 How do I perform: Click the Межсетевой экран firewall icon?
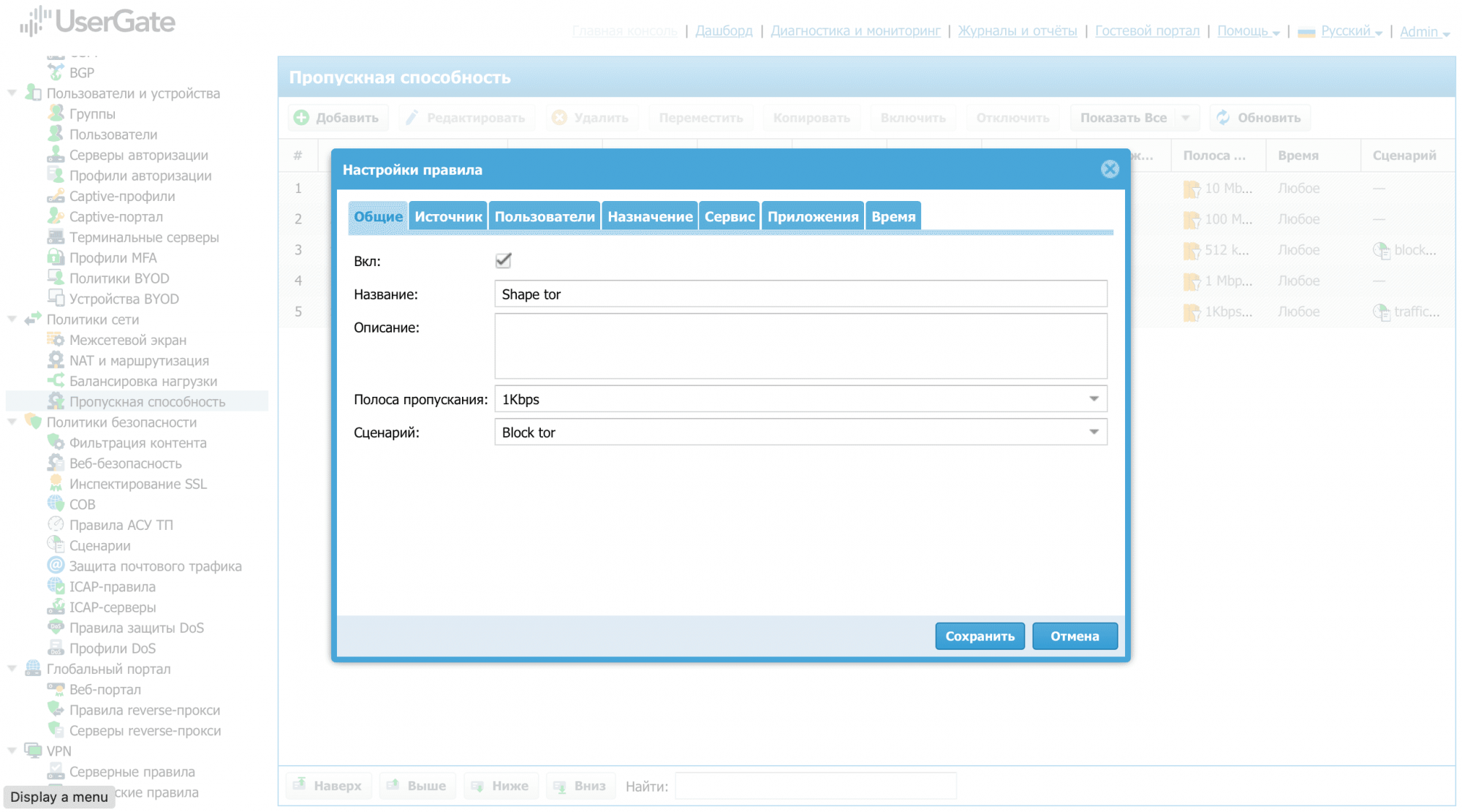click(x=56, y=340)
